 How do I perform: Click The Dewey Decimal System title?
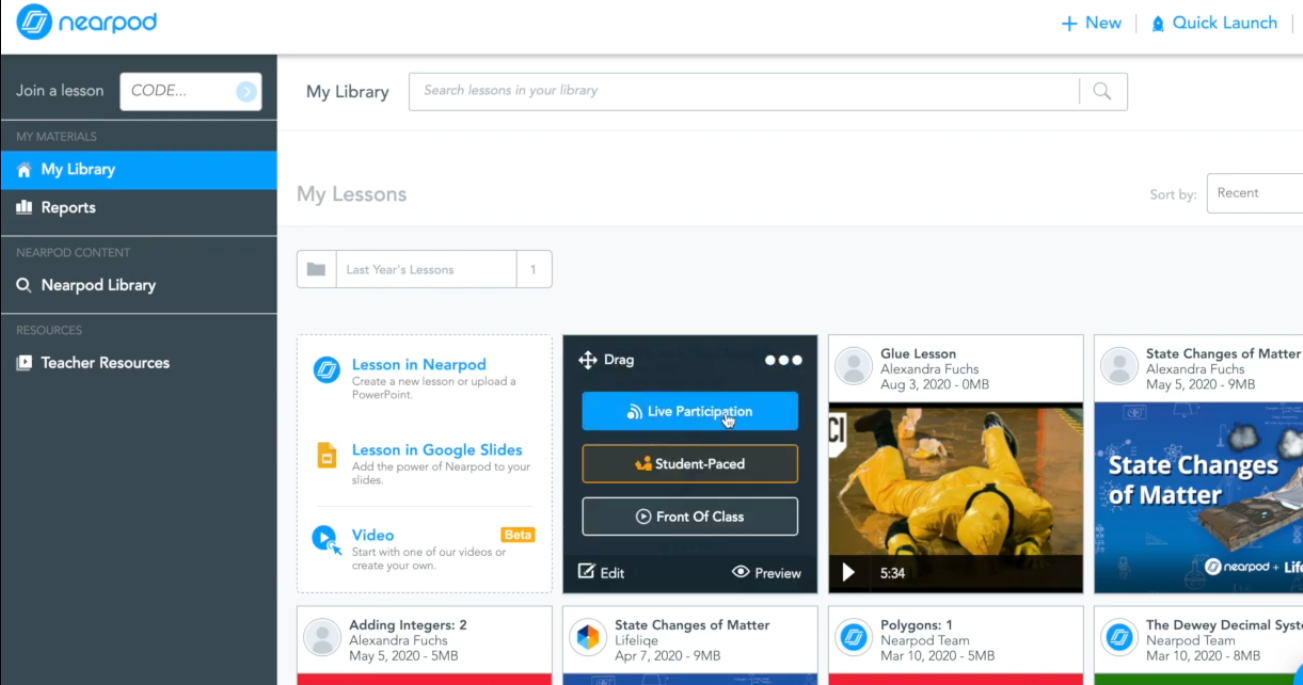coord(1224,625)
